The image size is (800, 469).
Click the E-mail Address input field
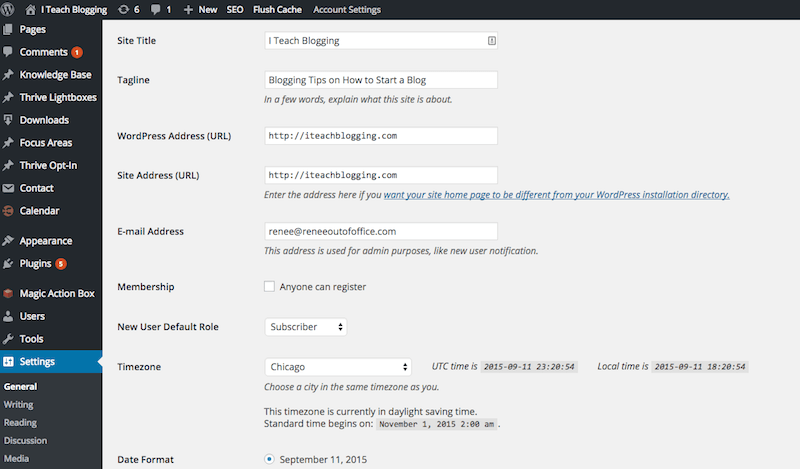[x=381, y=231]
